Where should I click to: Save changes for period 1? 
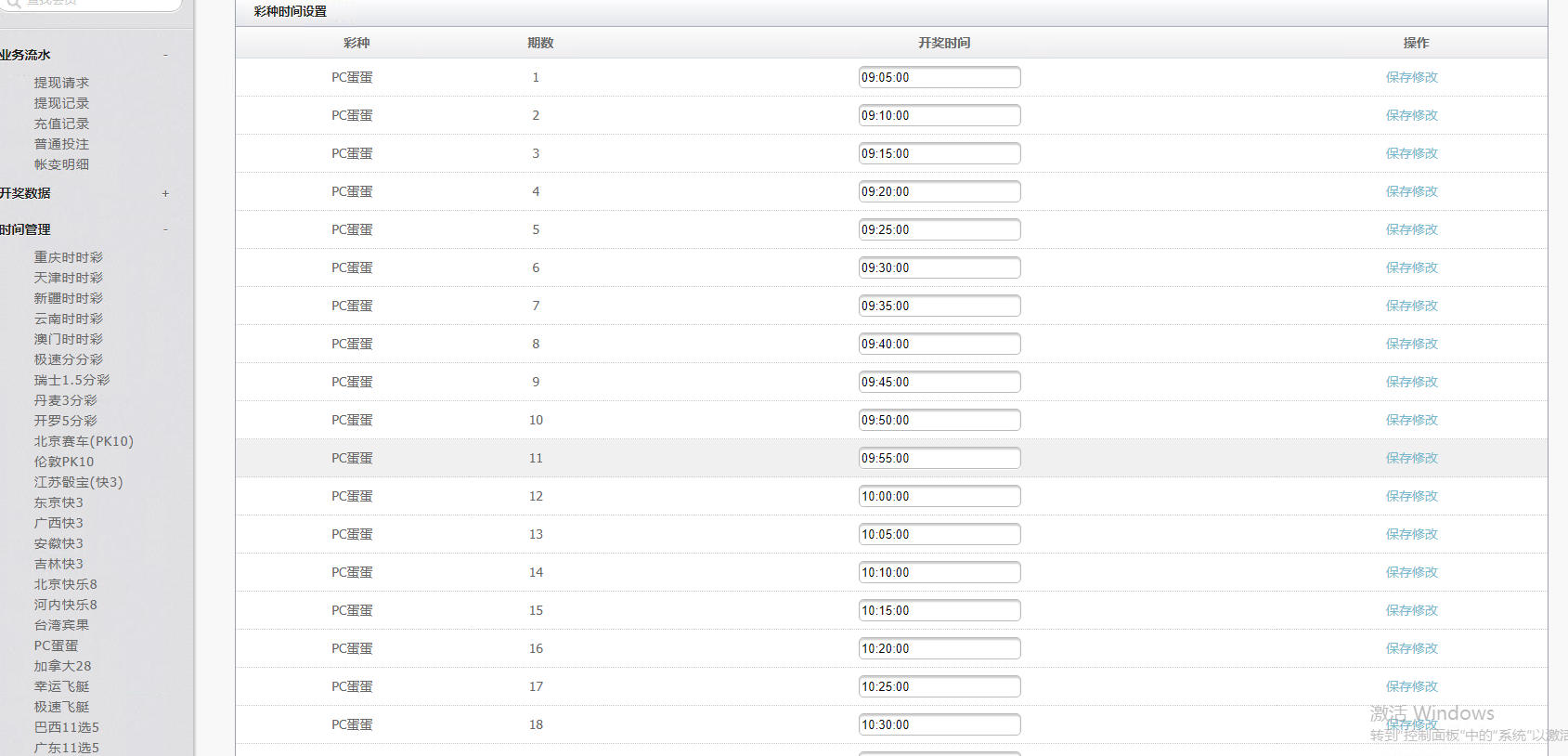tap(1411, 77)
